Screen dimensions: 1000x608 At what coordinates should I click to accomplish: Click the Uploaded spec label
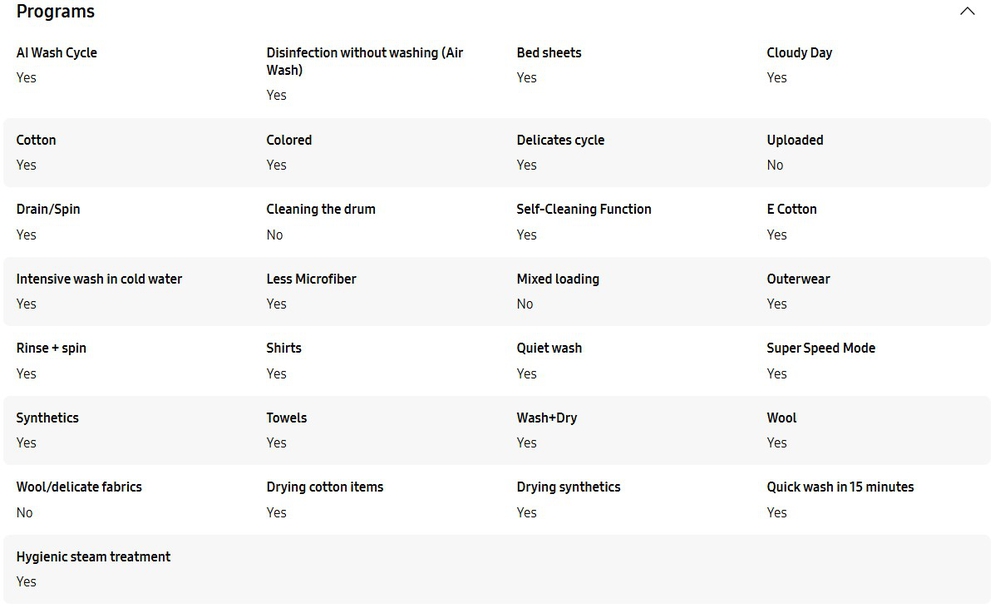tap(795, 140)
